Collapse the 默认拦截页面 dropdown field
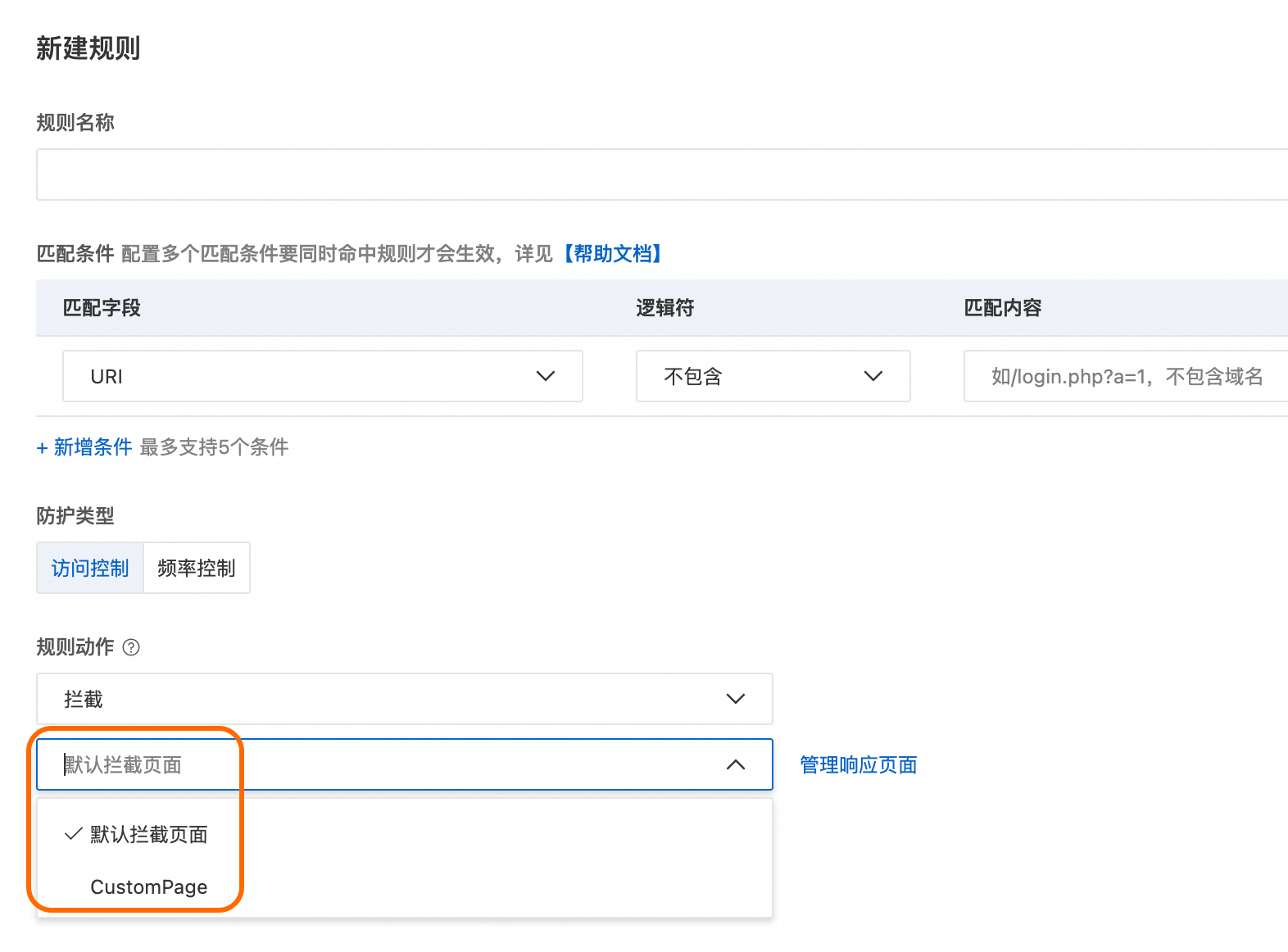This screenshot has width=1288, height=952. tap(404, 764)
